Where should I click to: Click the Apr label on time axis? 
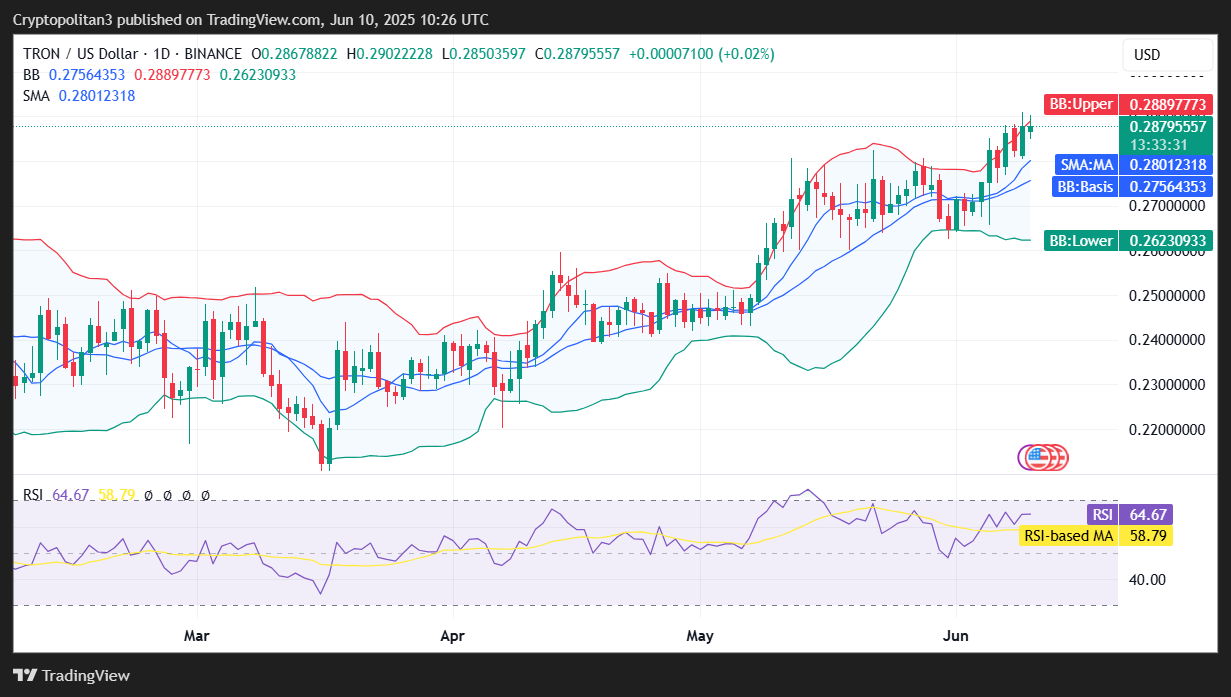[453, 635]
